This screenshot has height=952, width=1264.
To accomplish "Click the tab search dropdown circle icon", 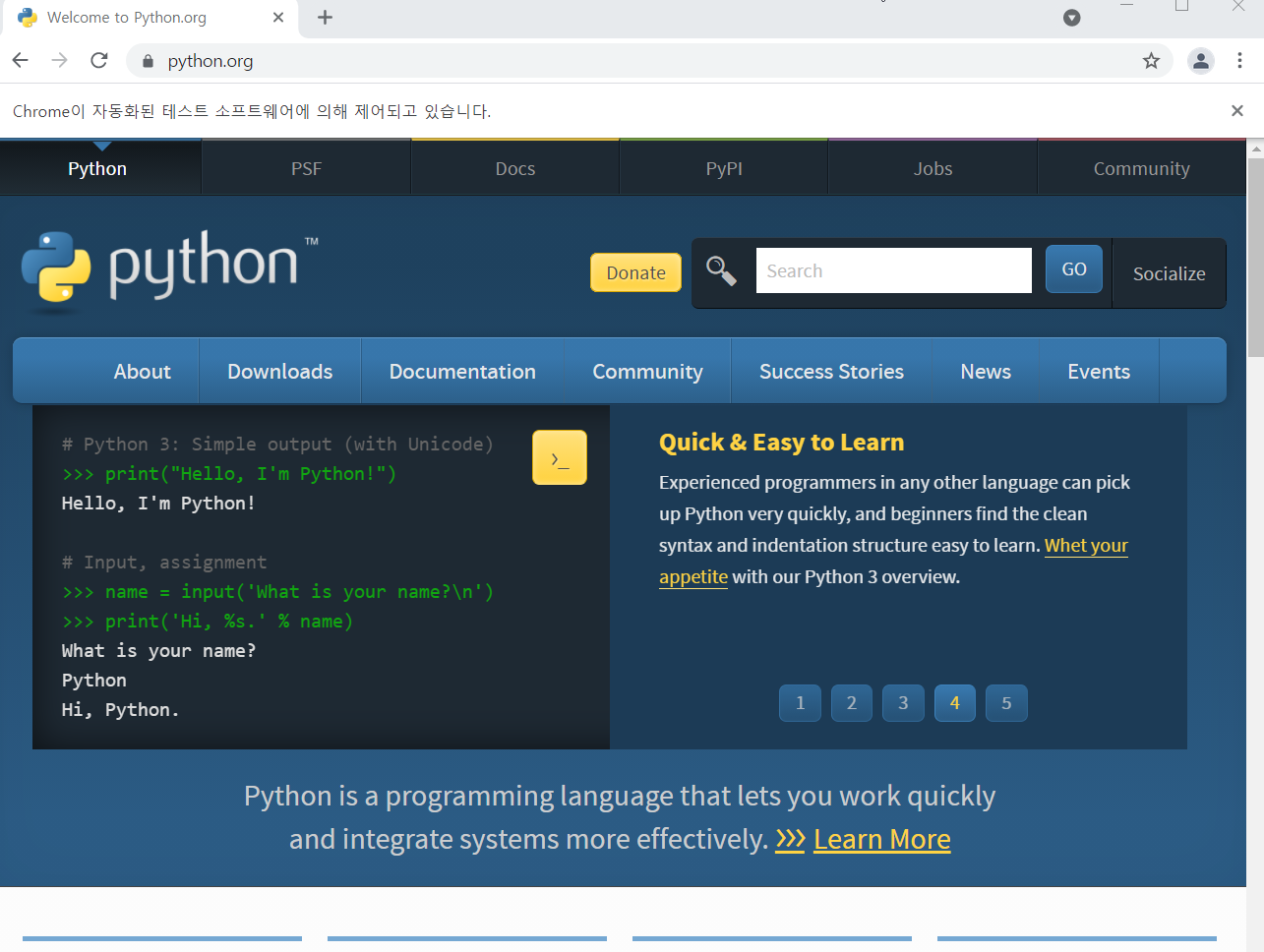I will pyautogui.click(x=1072, y=17).
